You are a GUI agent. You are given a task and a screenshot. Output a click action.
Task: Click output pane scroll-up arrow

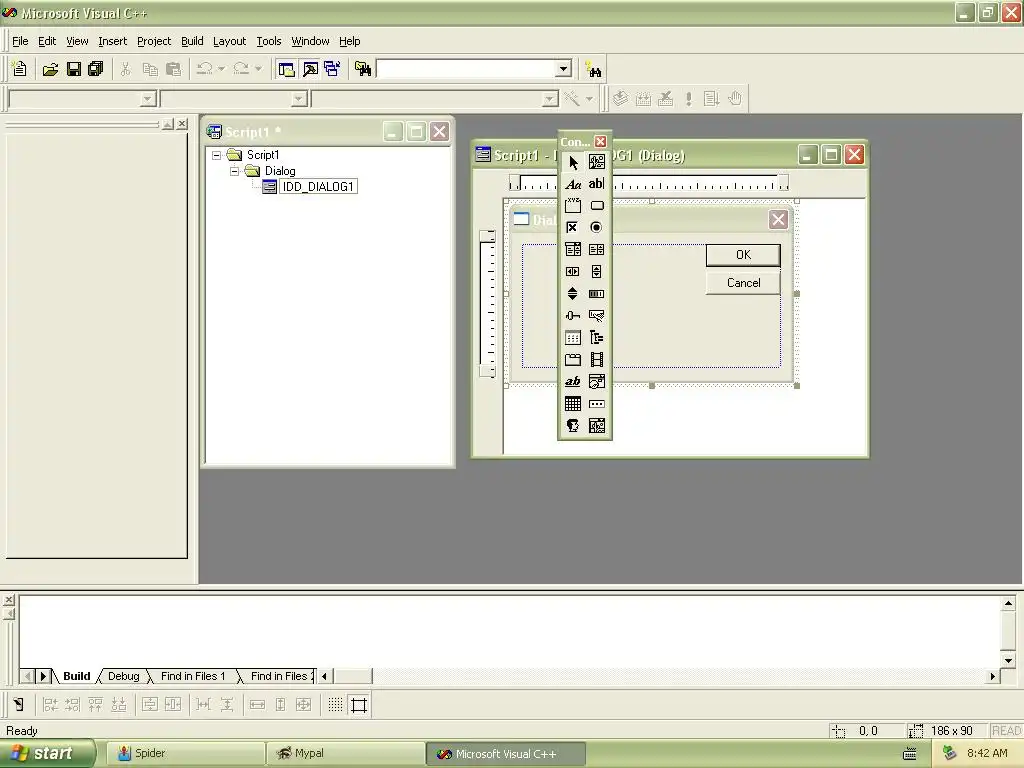coord(1008,604)
